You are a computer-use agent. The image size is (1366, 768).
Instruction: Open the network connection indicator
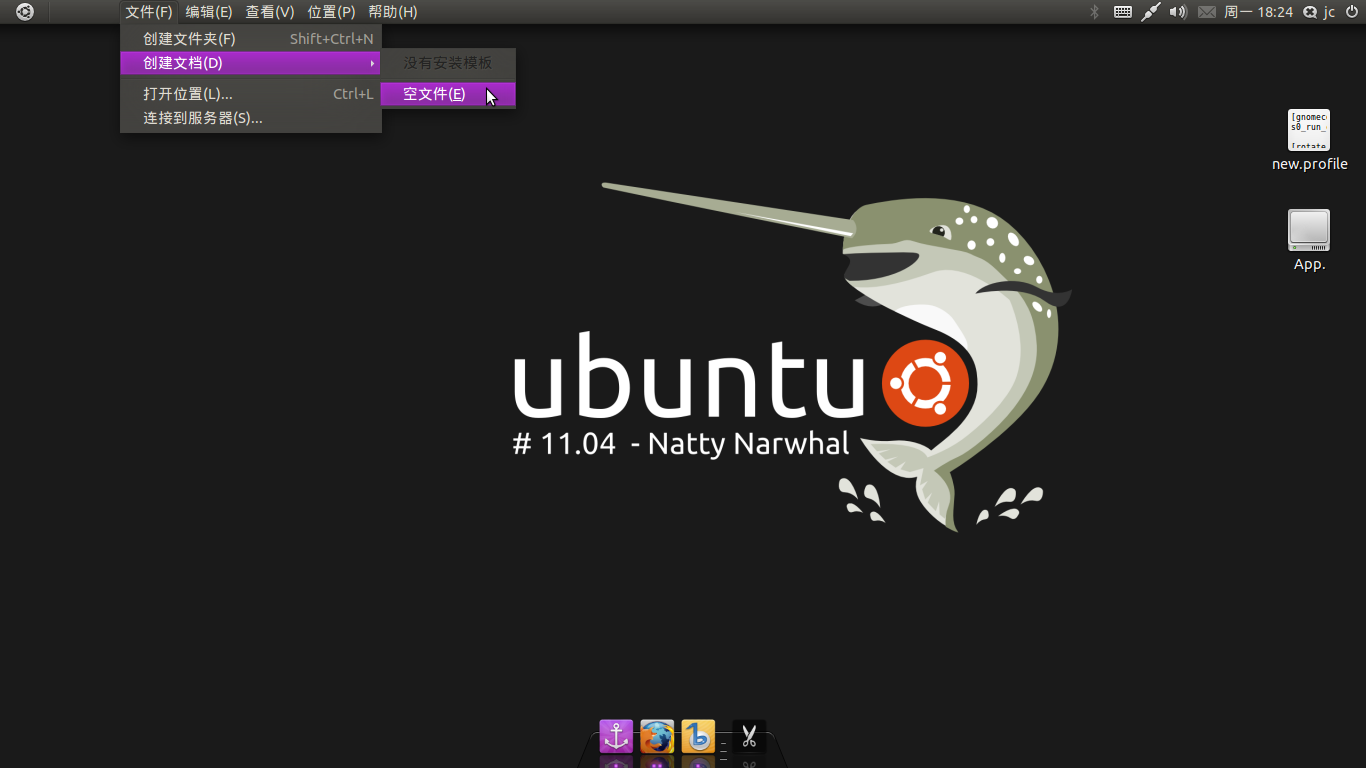click(1151, 12)
